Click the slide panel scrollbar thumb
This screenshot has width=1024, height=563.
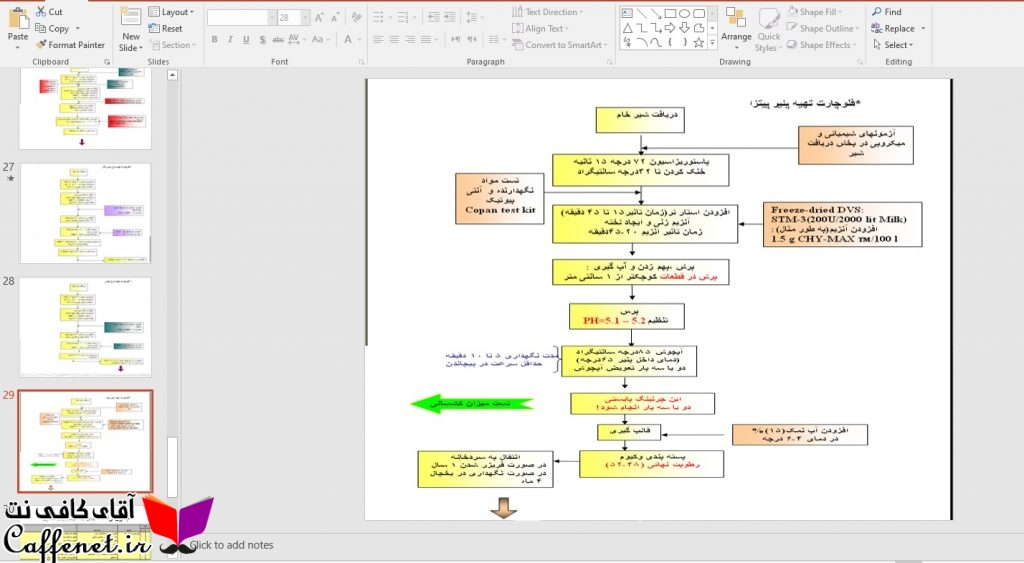click(172, 467)
